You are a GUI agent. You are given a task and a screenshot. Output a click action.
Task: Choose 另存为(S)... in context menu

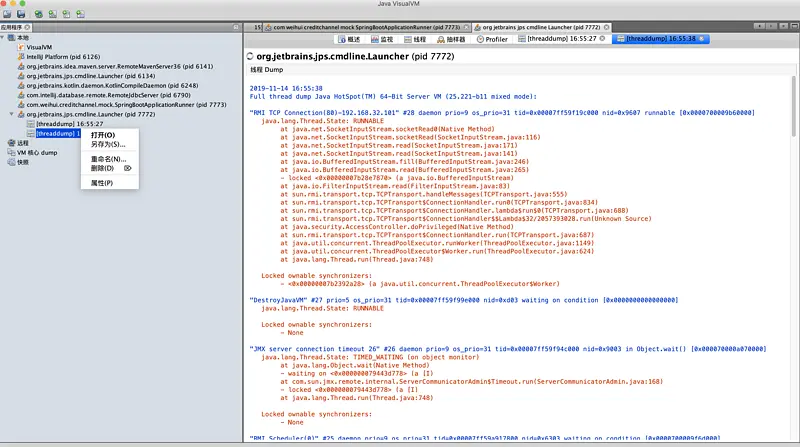pos(109,144)
